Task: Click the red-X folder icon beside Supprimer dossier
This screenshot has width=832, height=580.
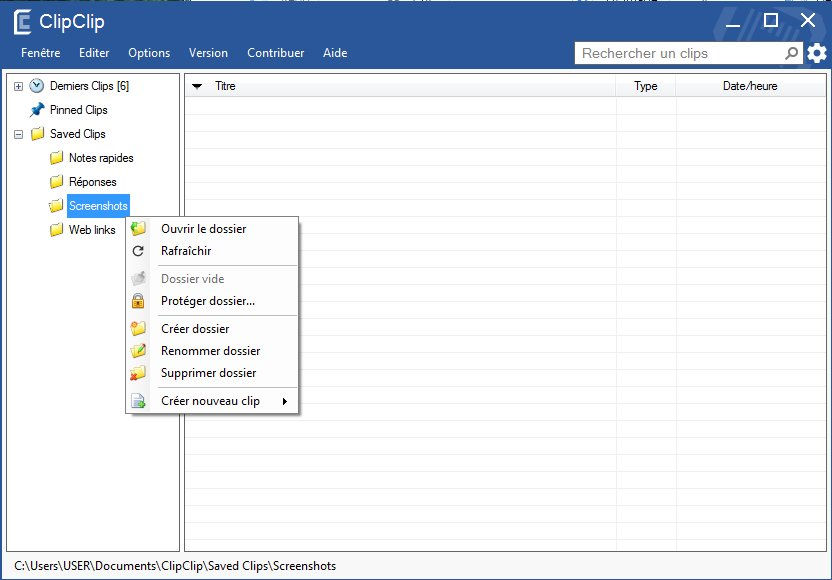Action: [x=138, y=373]
